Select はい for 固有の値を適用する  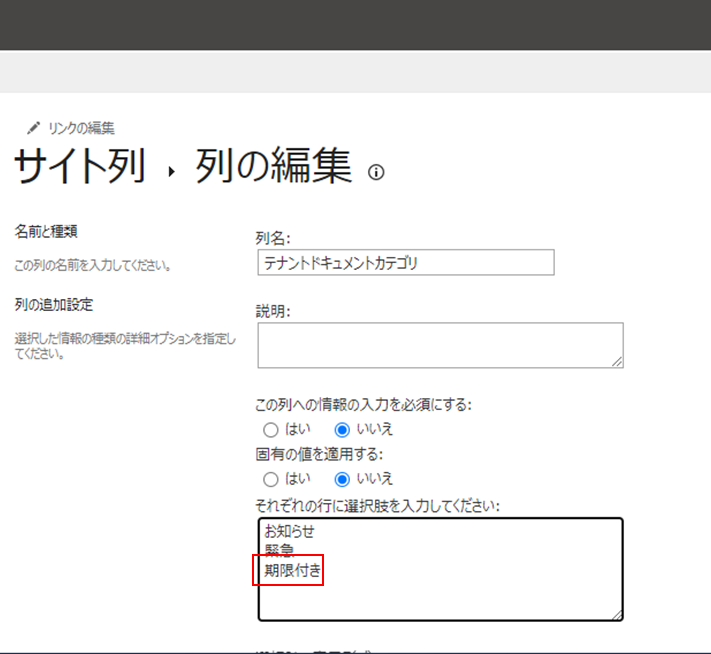click(x=270, y=478)
